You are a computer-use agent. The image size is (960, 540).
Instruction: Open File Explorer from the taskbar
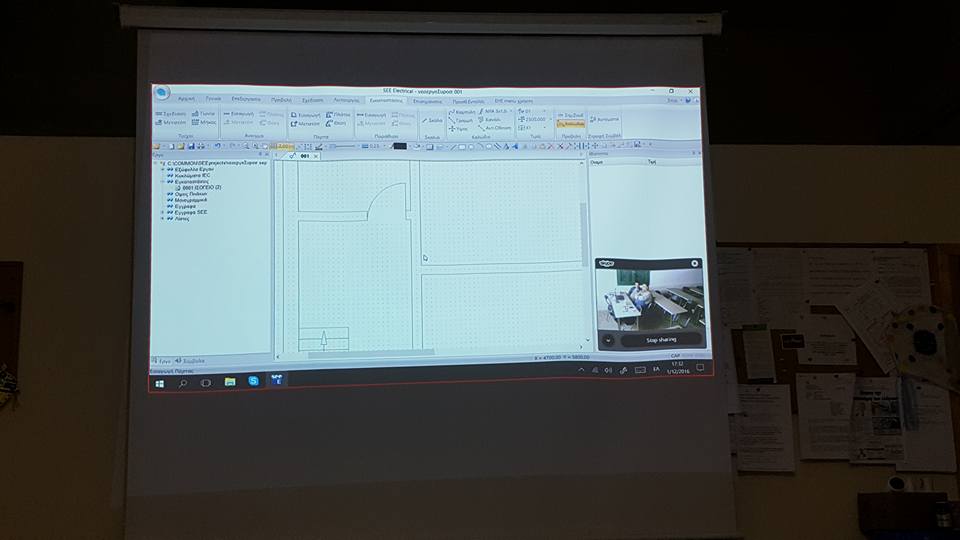click(x=230, y=381)
